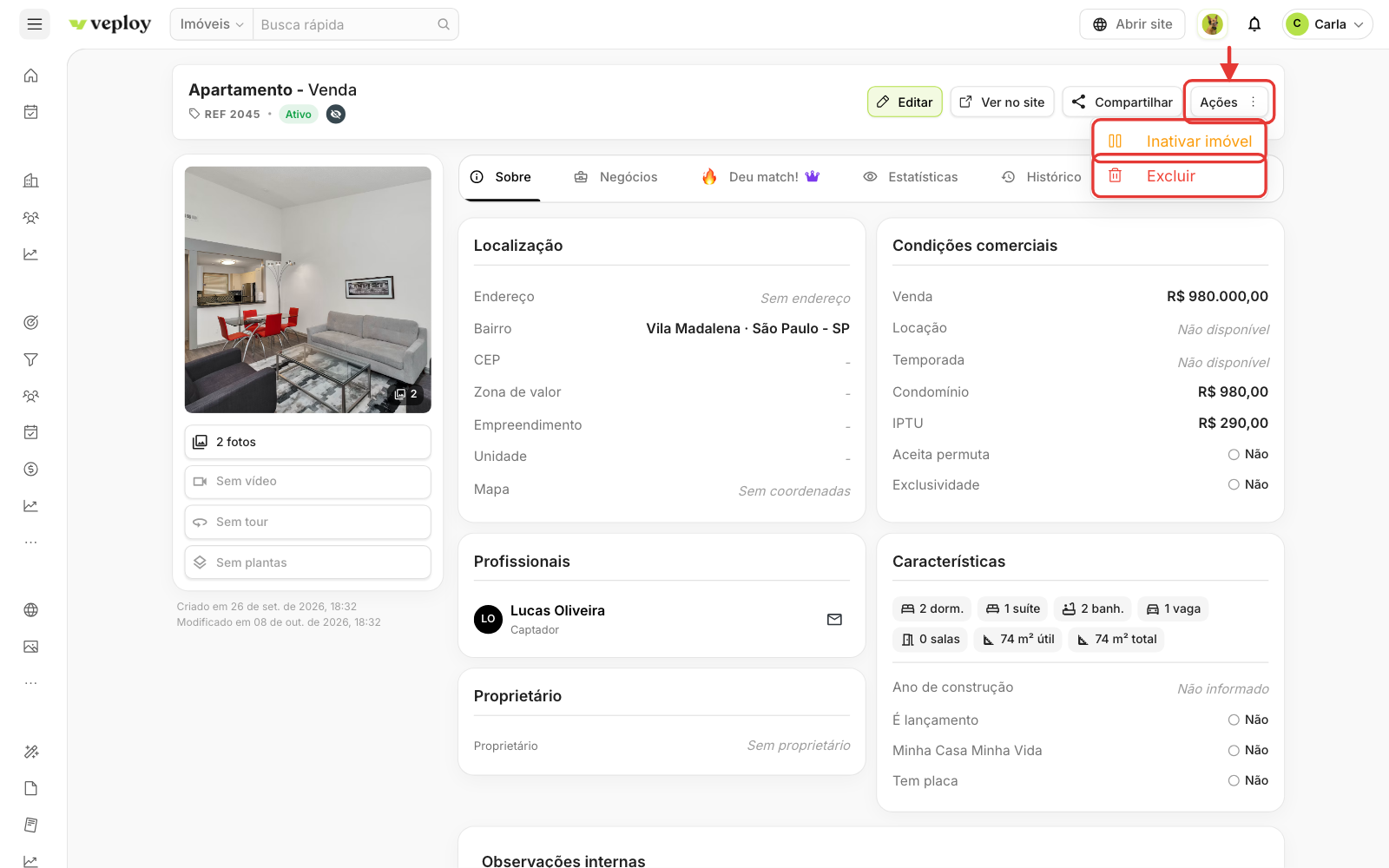This screenshot has height=868, width=1389.
Task: Open notifications bell
Action: click(x=1254, y=24)
